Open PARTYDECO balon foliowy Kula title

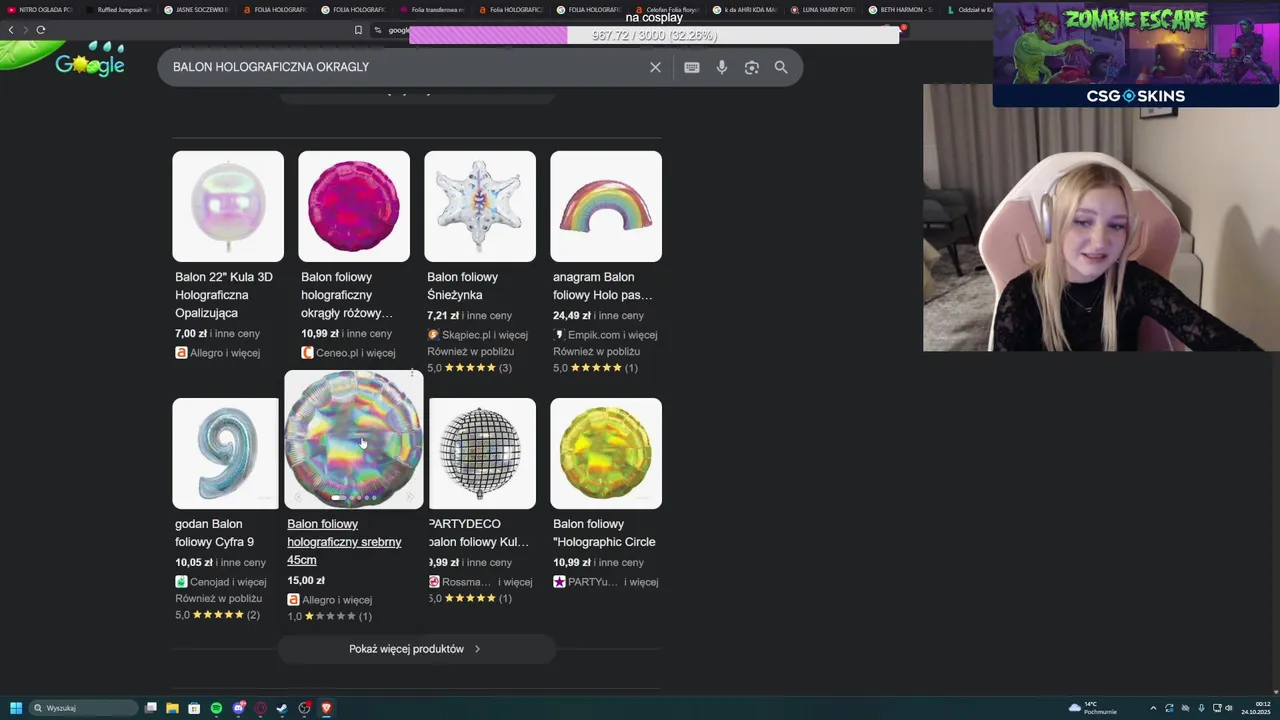point(478,533)
